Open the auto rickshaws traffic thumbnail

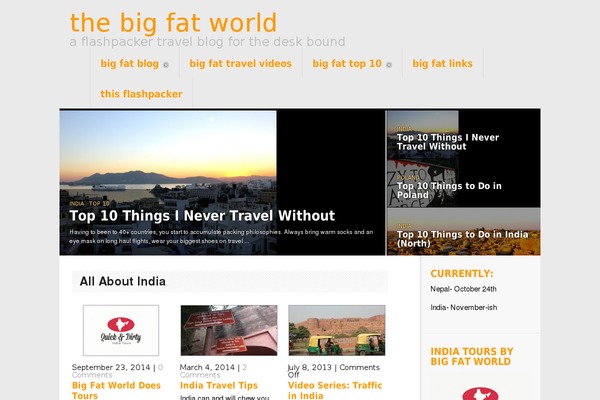pyautogui.click(x=337, y=330)
